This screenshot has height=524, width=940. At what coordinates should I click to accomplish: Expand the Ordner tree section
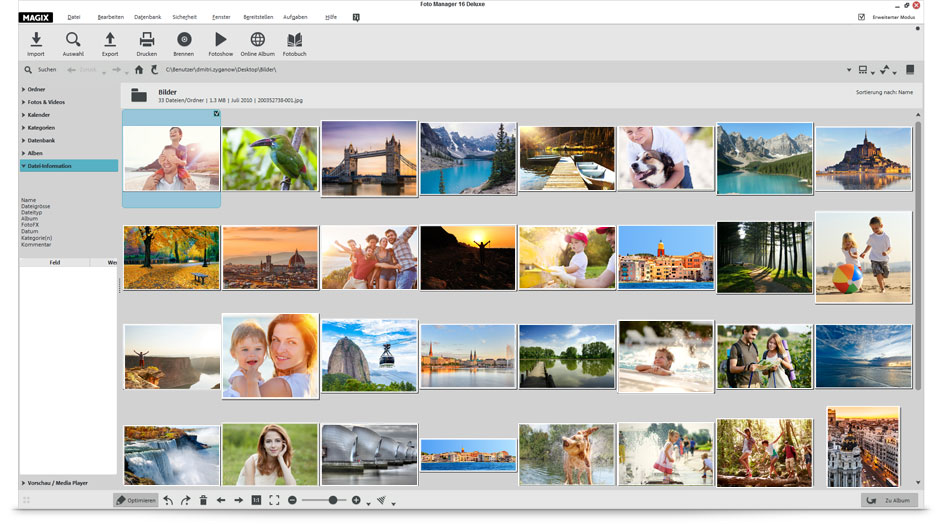23,89
